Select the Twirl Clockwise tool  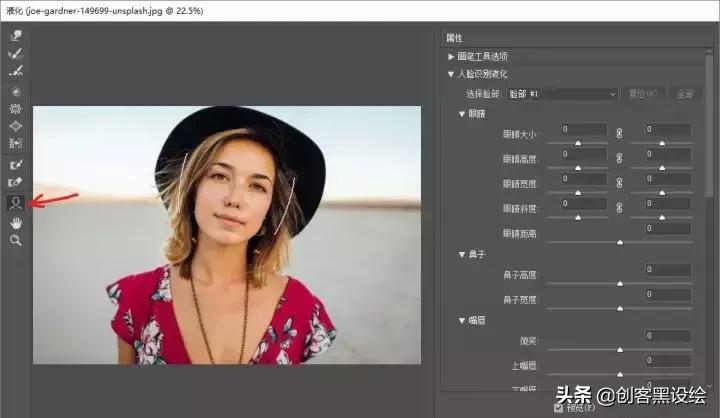pos(16,92)
